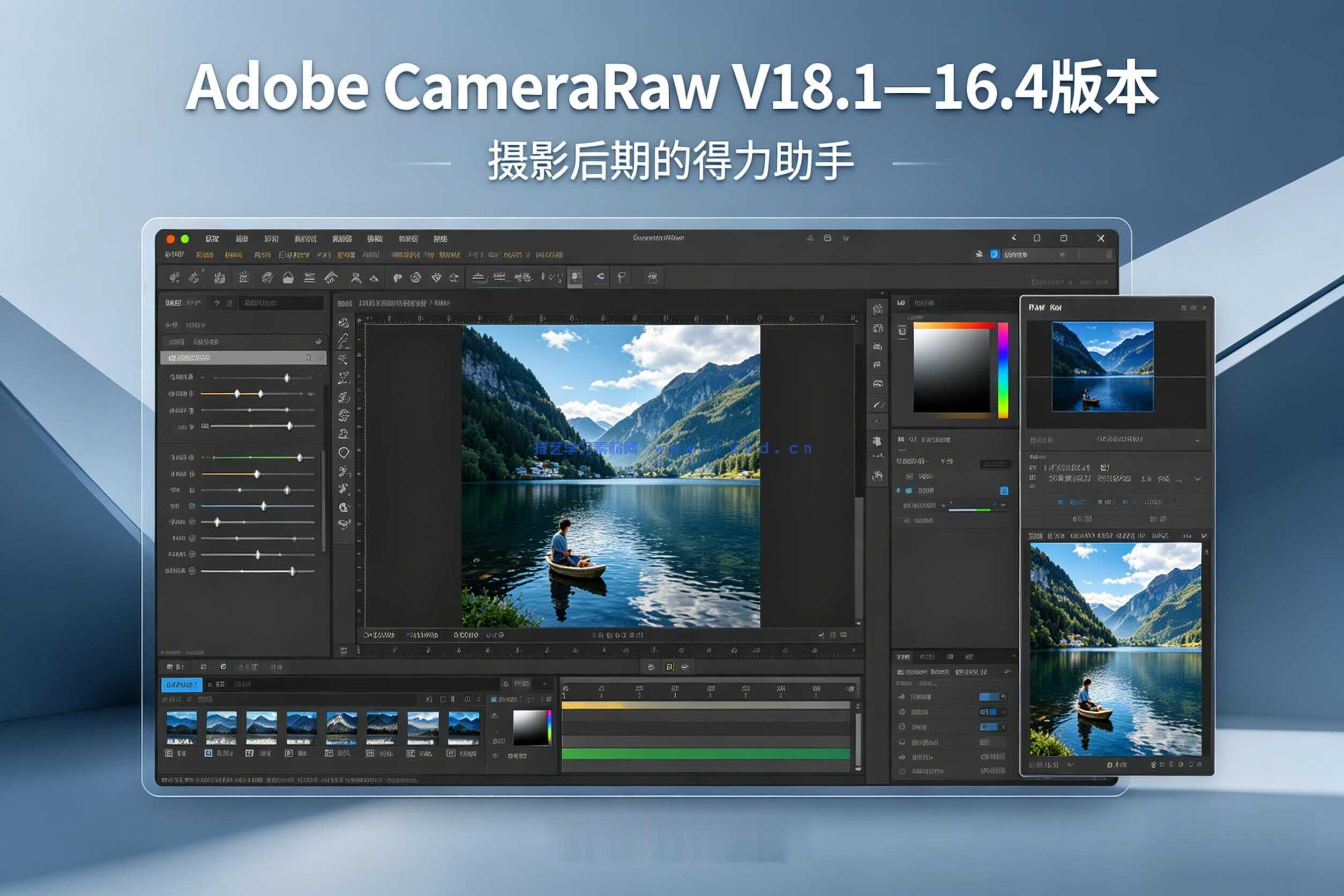Choose a hue on the vertical rainbow strip

1003,370
